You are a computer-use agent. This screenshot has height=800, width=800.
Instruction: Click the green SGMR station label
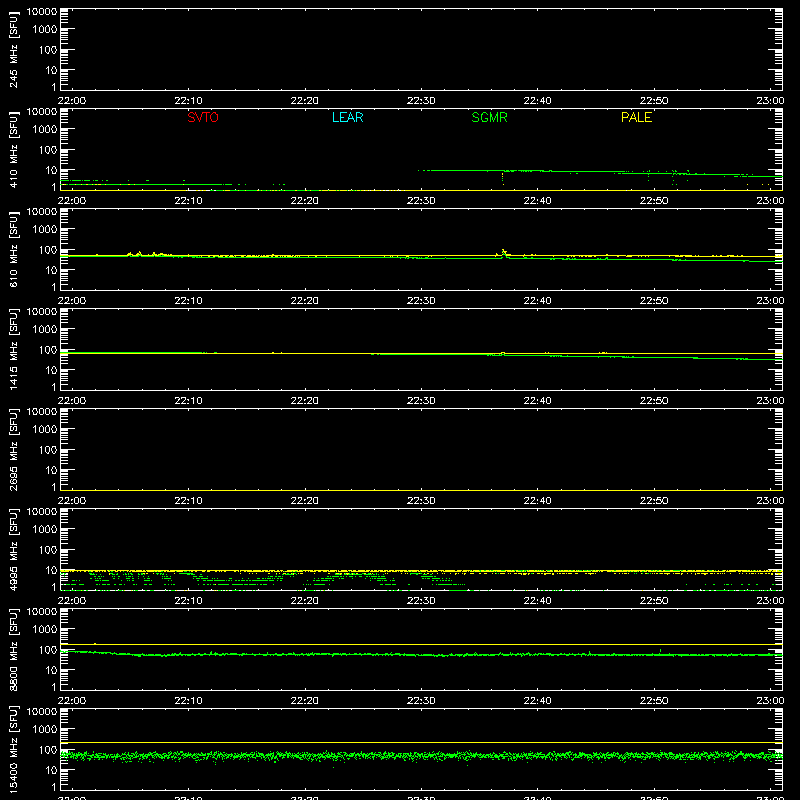(489, 117)
